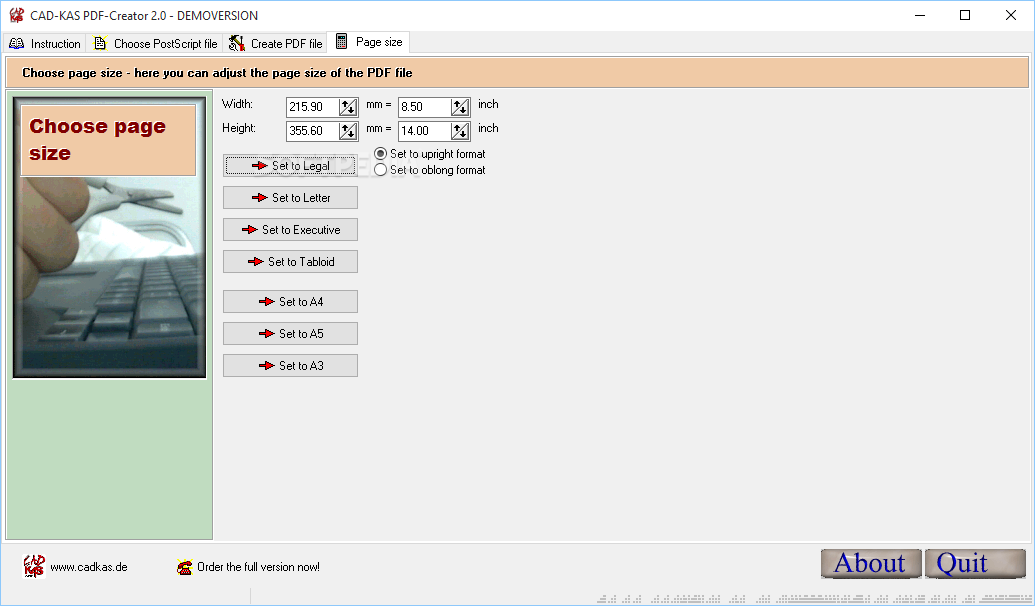
Task: Click Order the full version now link
Action: [258, 567]
